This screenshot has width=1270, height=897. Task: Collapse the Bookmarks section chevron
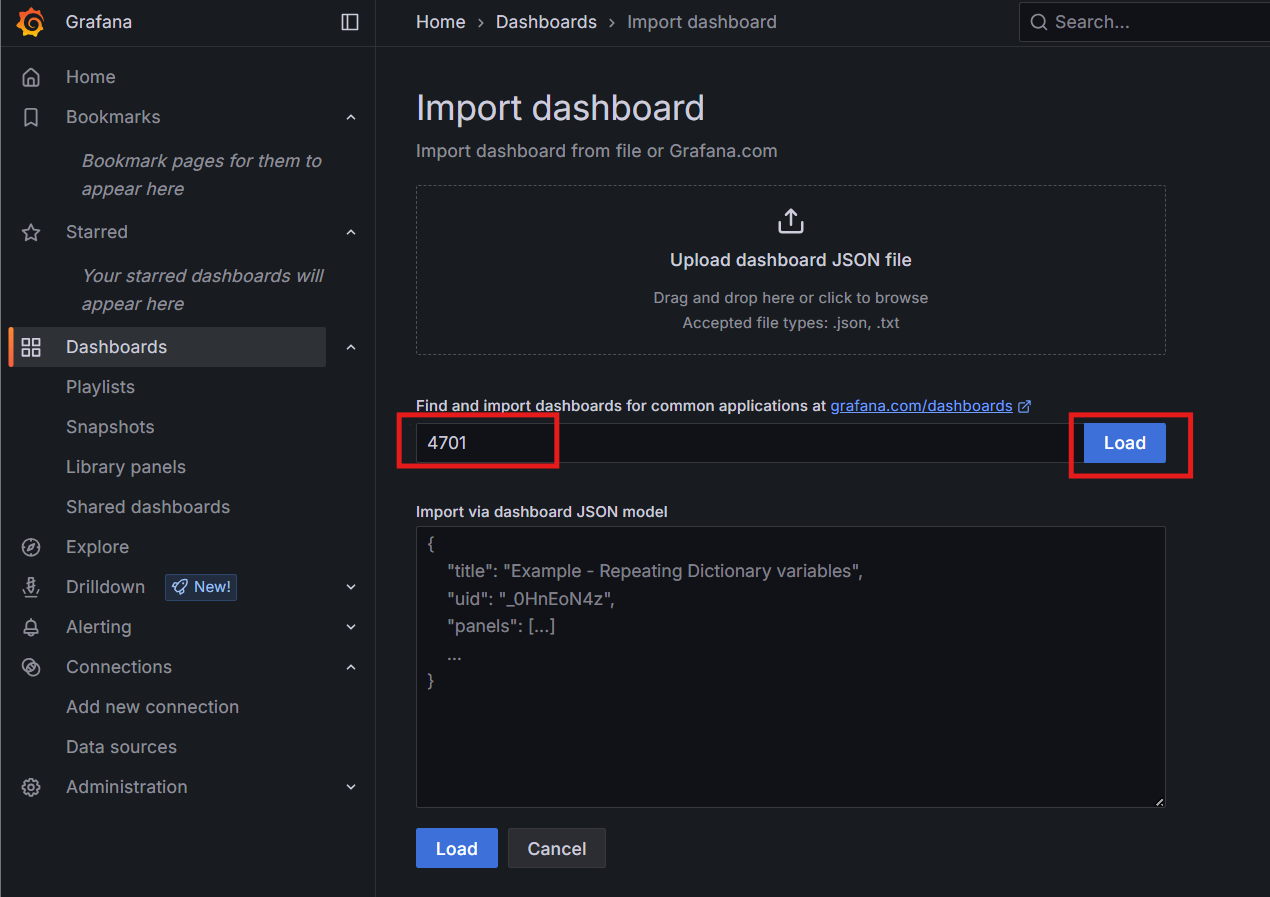351,117
